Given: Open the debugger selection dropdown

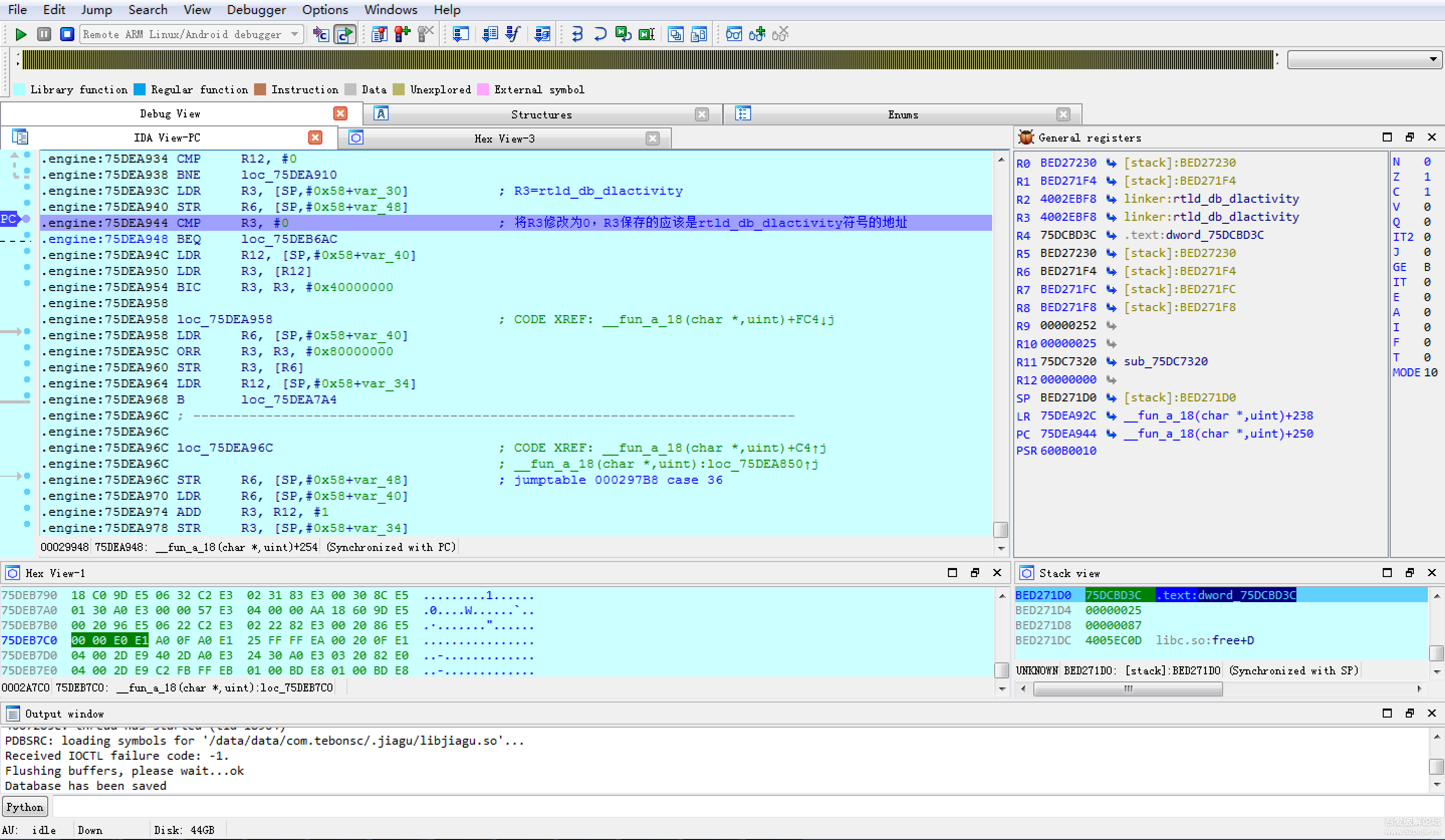Looking at the screenshot, I should coord(295,35).
